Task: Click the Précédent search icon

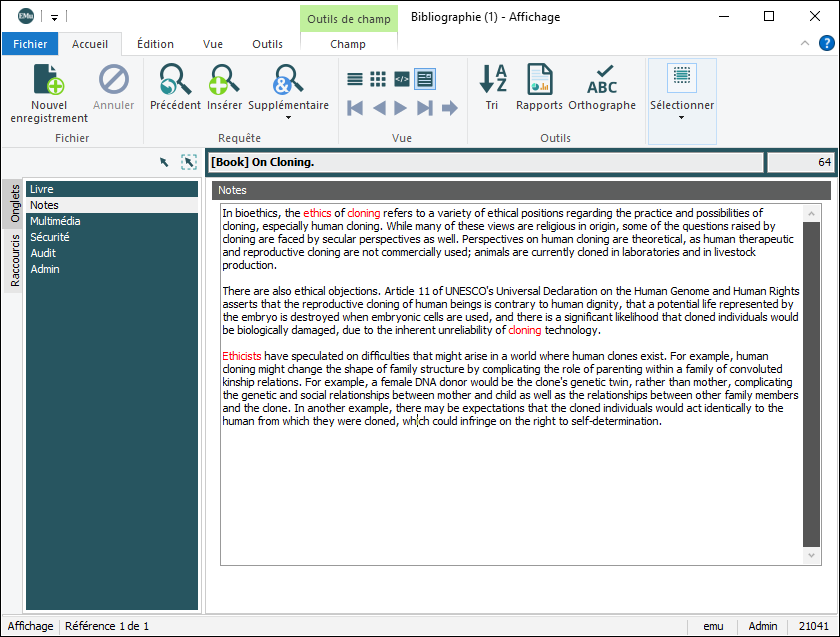Action: [x=175, y=80]
